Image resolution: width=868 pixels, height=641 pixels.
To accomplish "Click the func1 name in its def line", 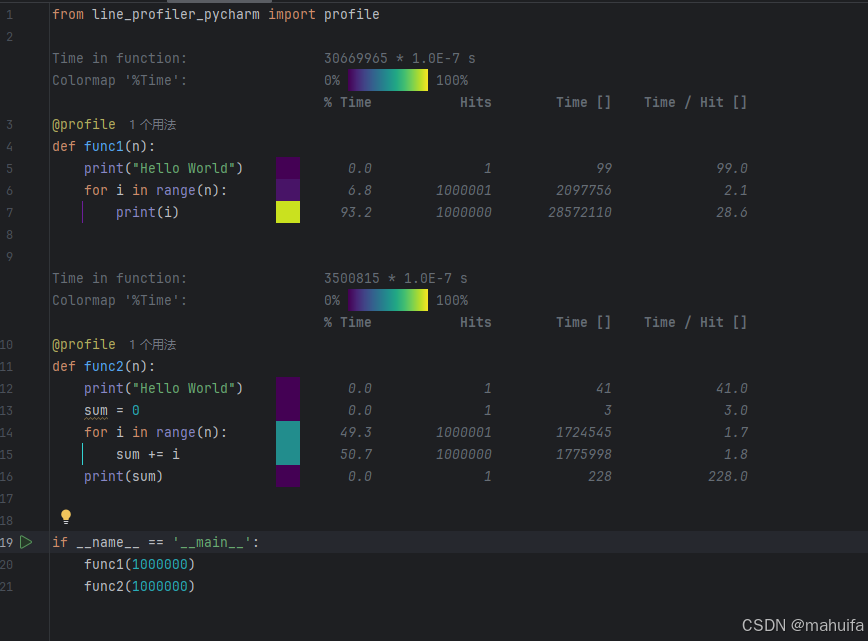I will click(104, 146).
